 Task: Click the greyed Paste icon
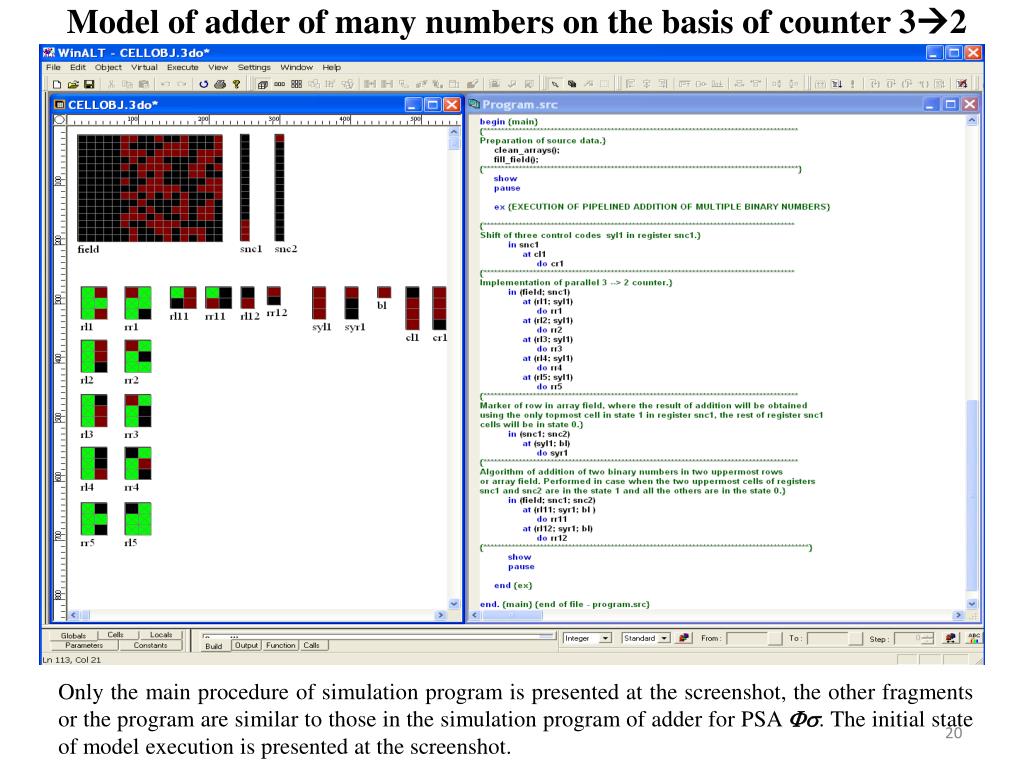click(x=144, y=84)
